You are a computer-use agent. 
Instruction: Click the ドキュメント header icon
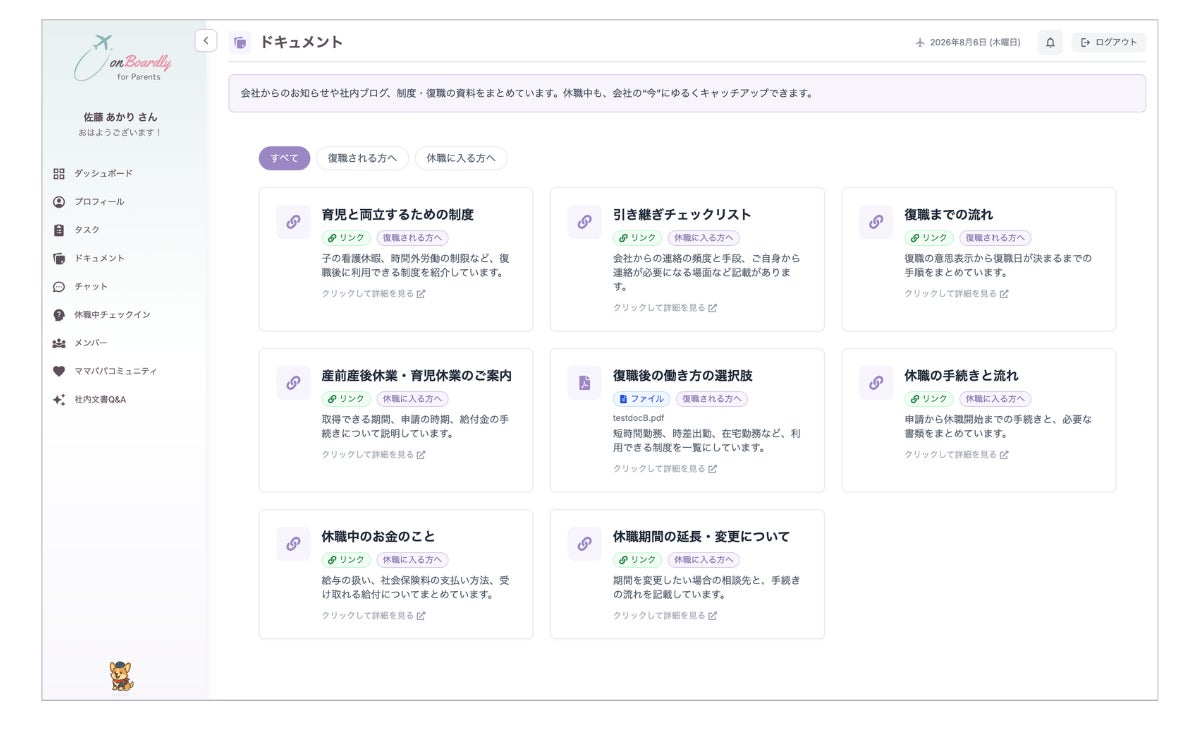coord(240,42)
